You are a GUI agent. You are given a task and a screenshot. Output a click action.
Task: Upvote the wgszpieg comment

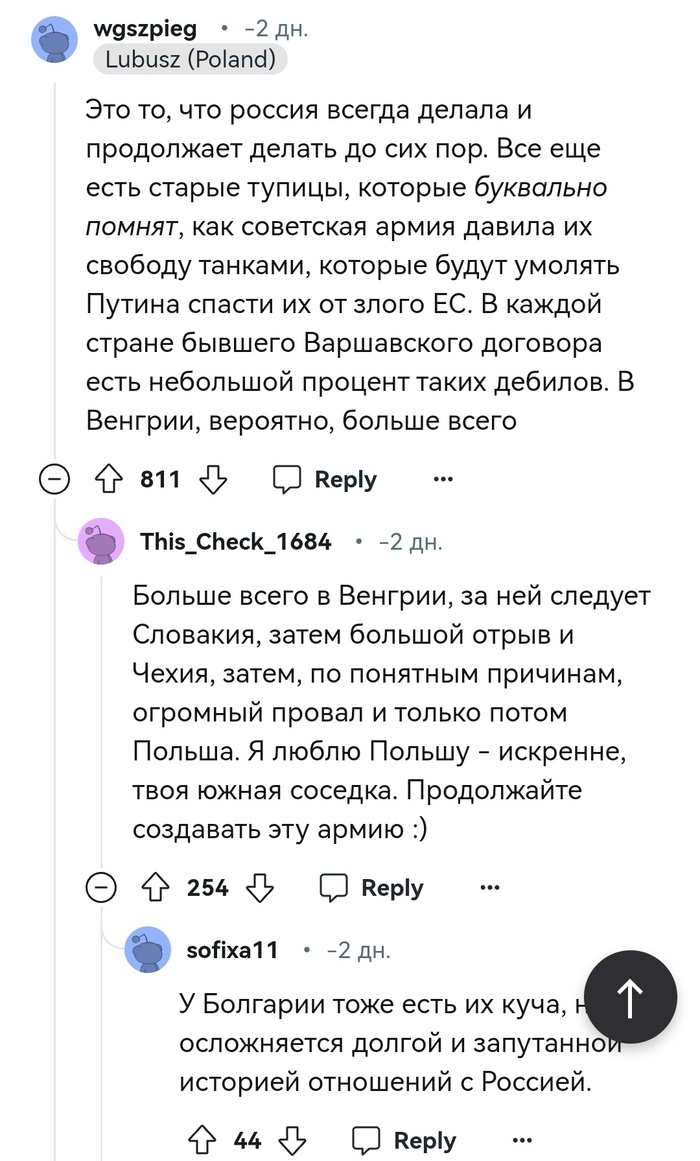107,480
